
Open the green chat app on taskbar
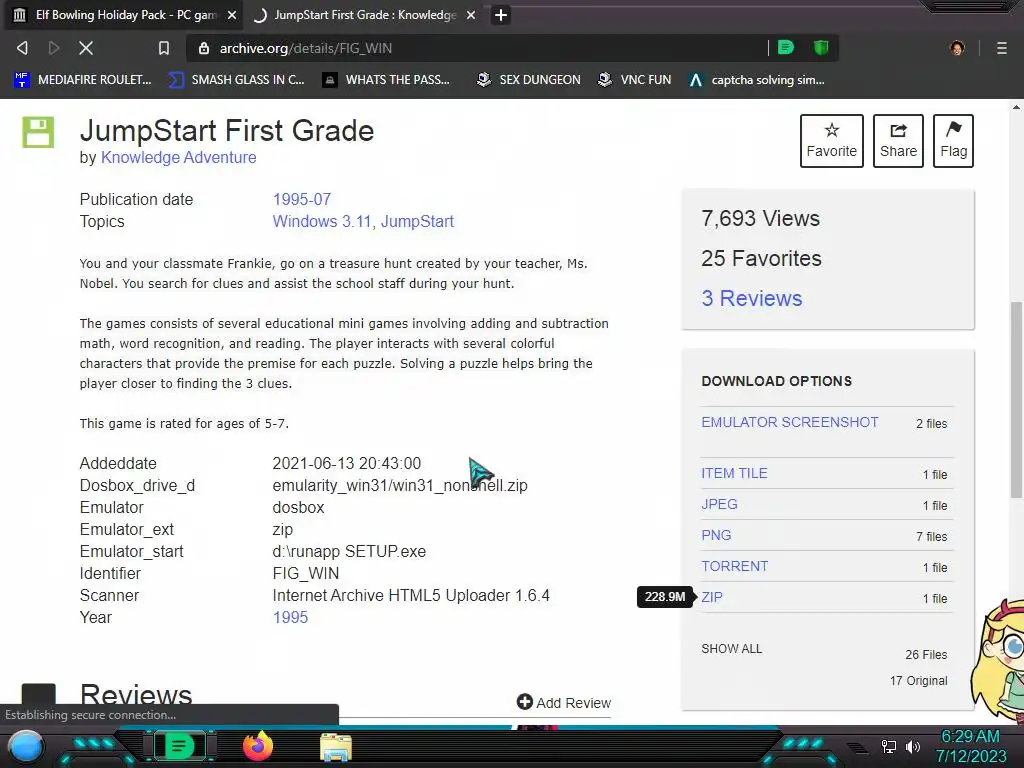pyautogui.click(x=180, y=746)
